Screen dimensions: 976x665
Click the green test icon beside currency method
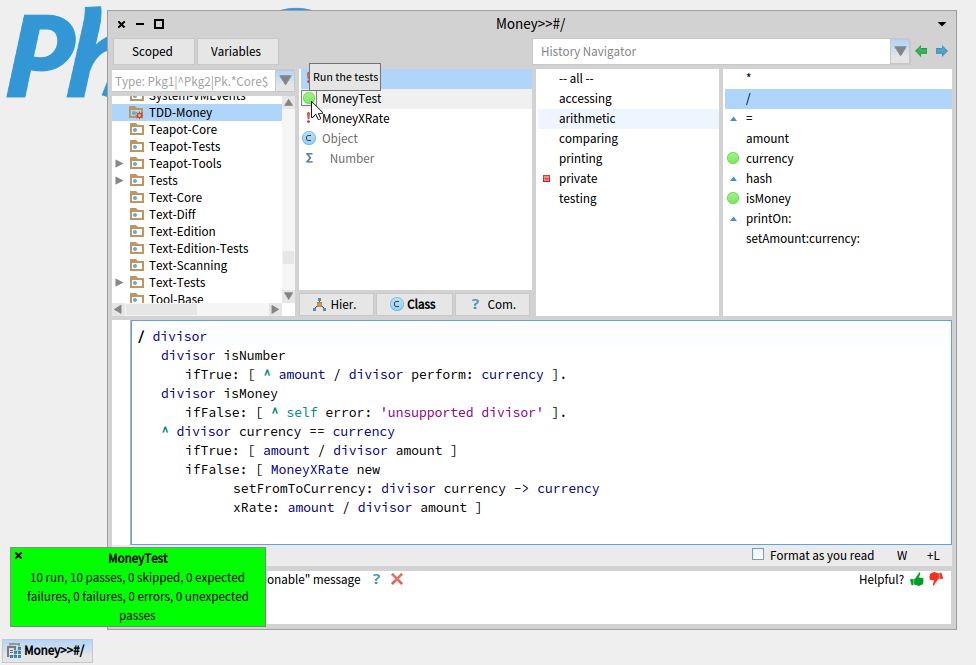pyautogui.click(x=733, y=158)
